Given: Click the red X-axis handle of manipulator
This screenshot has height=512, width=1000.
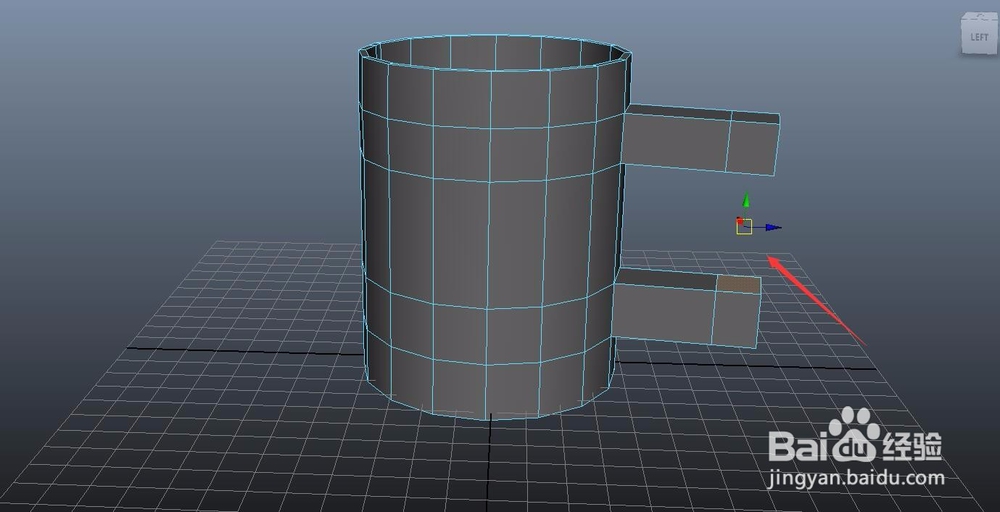Looking at the screenshot, I should tap(740, 221).
